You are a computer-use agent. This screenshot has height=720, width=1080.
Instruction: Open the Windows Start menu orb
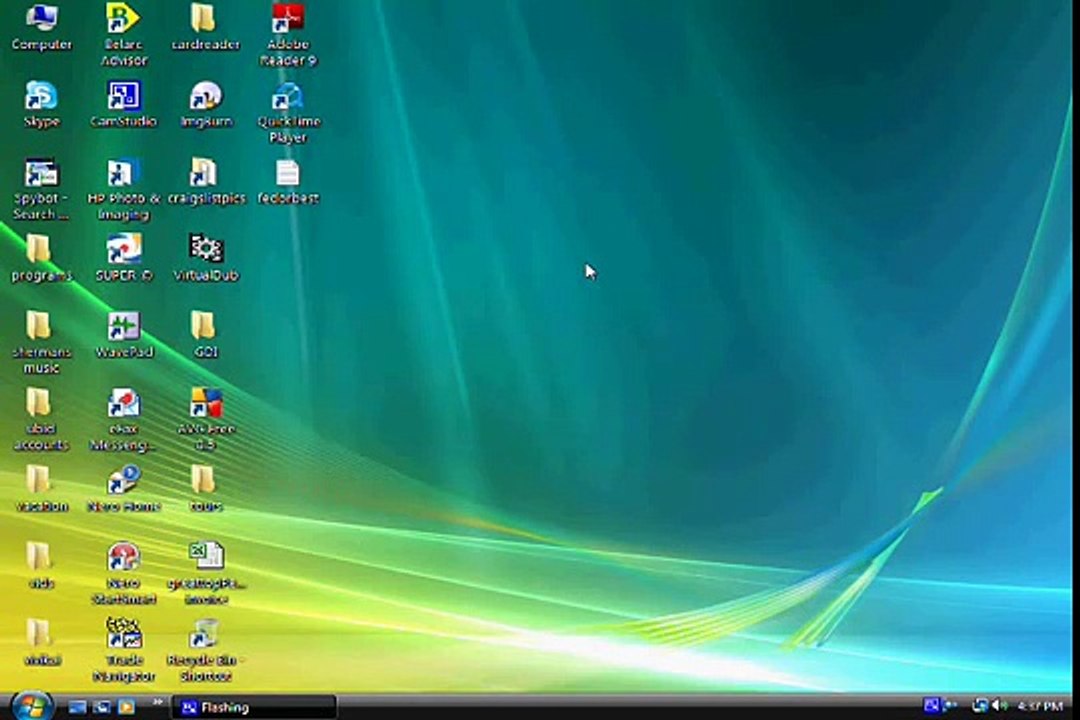coord(31,706)
